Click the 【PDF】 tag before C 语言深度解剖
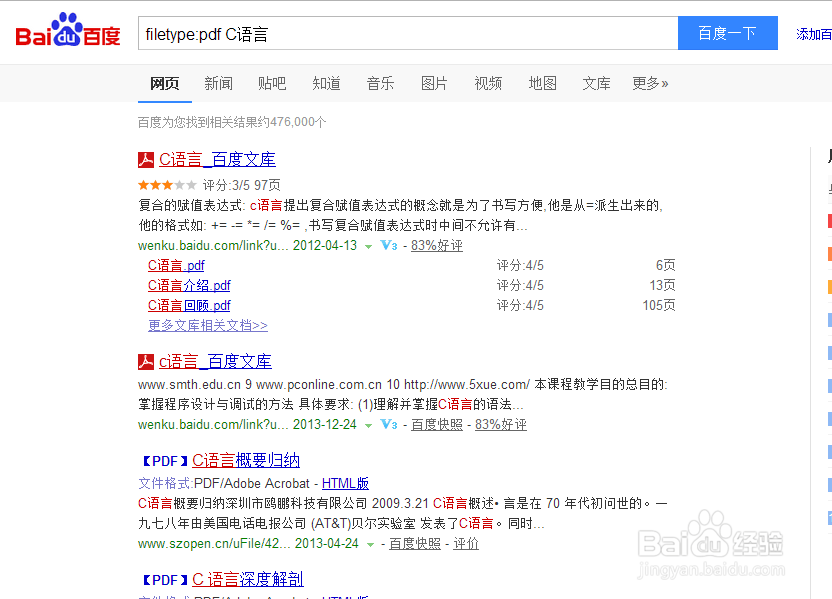 point(165,580)
